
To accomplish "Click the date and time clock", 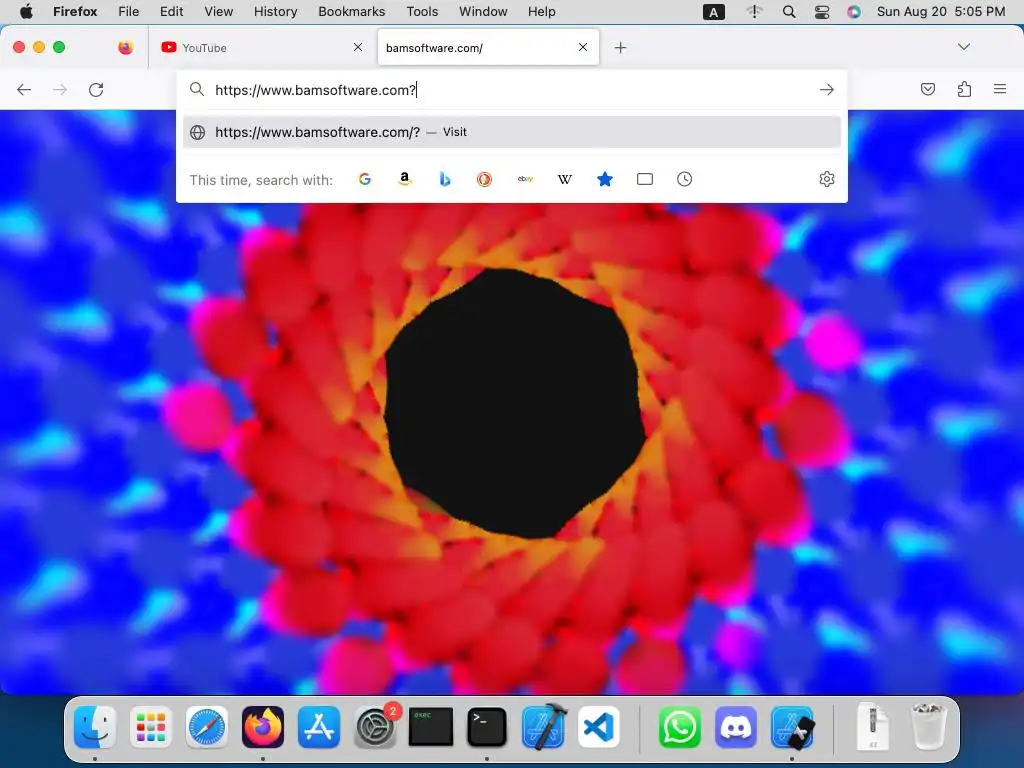I will (940, 11).
